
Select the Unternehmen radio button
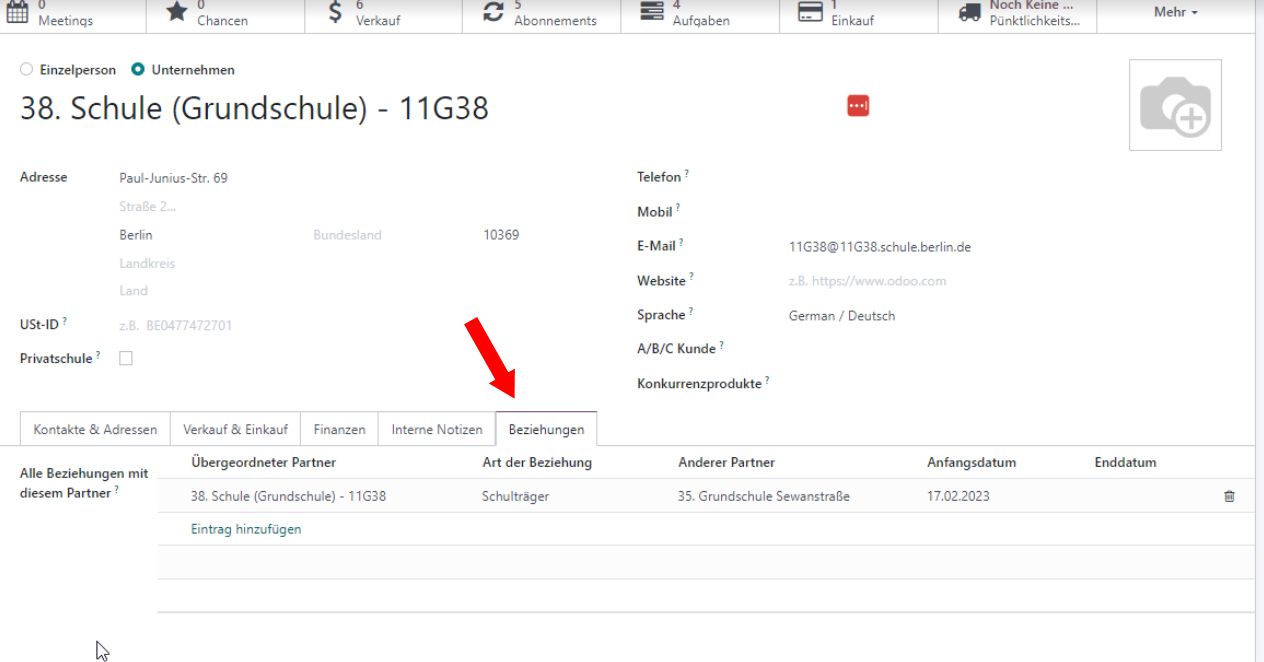pyautogui.click(x=138, y=70)
